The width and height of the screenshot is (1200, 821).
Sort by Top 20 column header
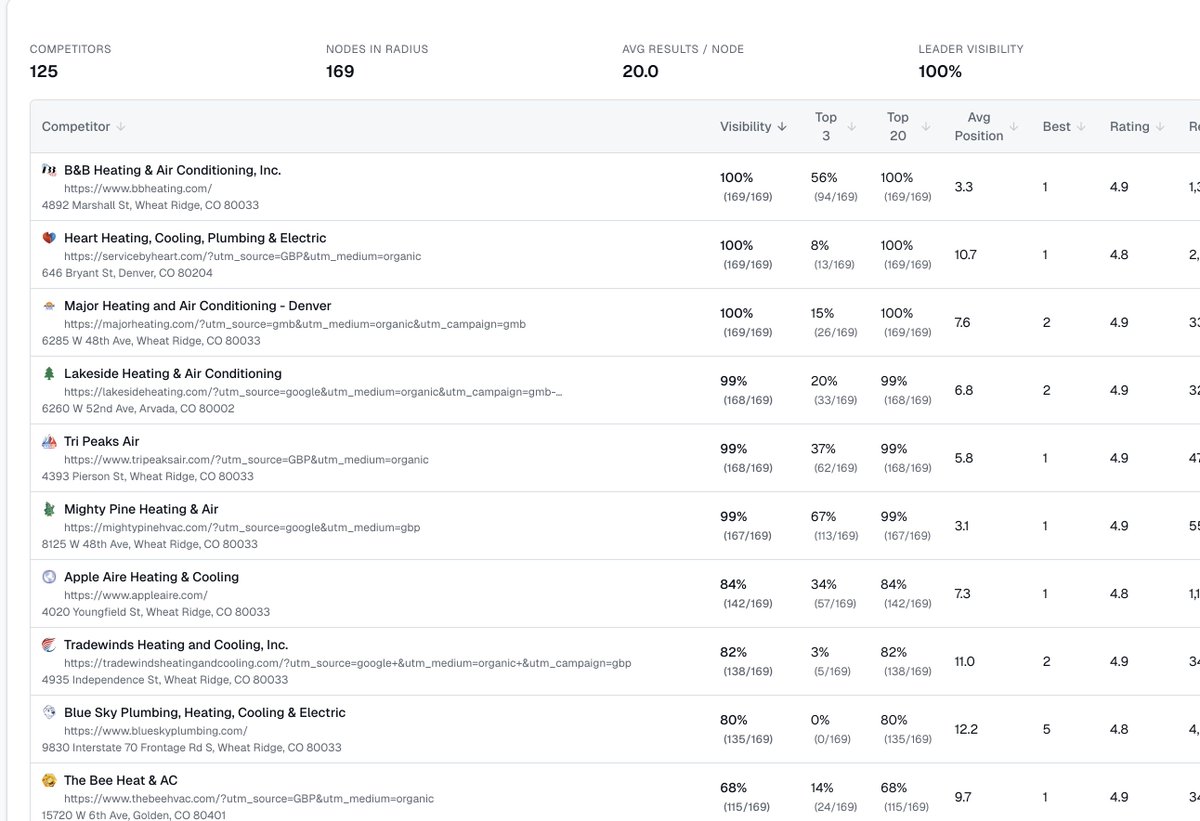point(909,126)
